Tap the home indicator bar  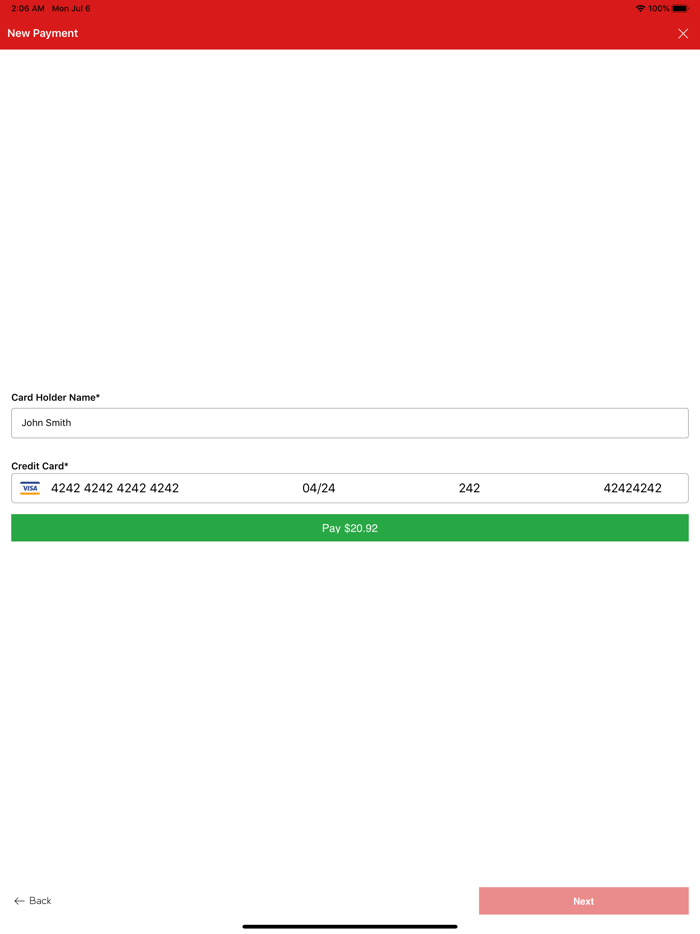tap(350, 926)
